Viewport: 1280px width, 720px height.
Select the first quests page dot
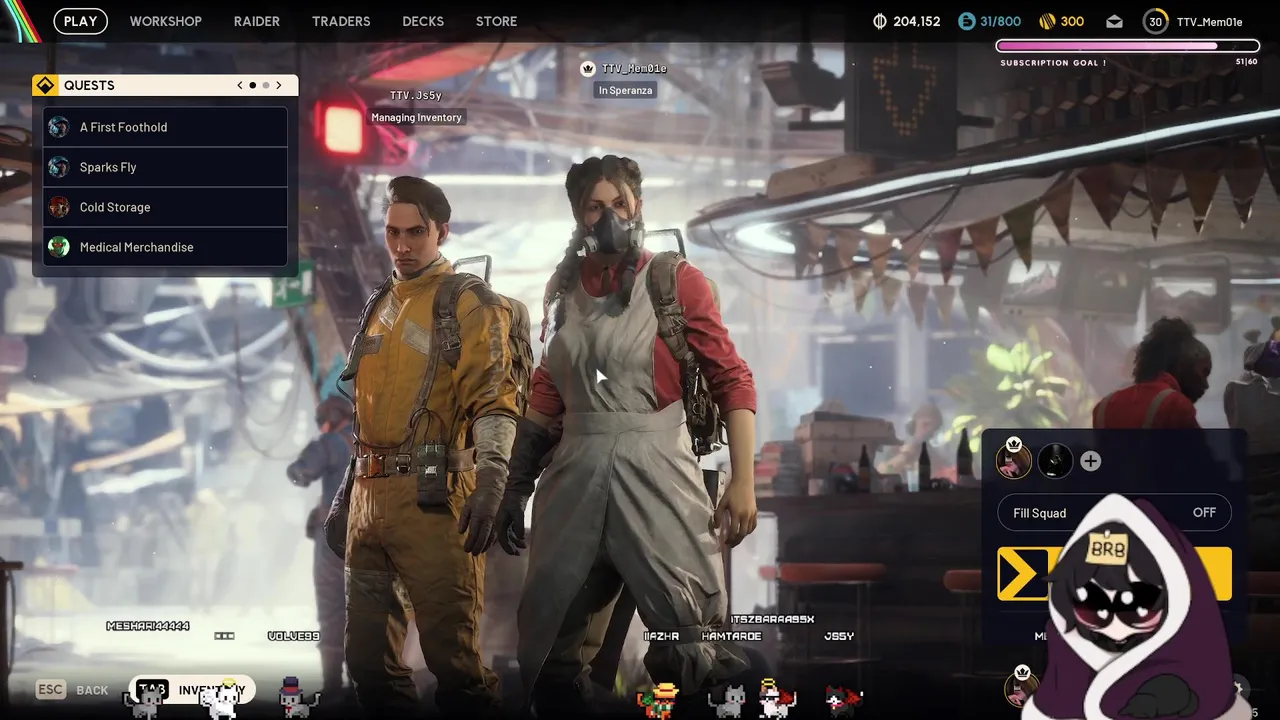click(253, 85)
